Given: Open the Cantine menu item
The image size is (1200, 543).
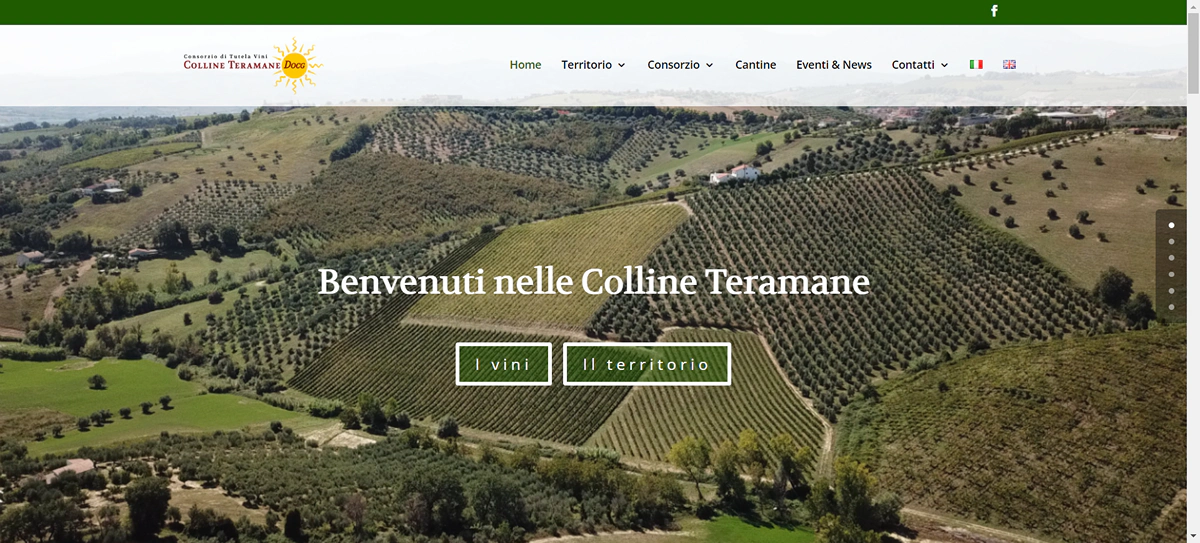Looking at the screenshot, I should pyautogui.click(x=755, y=64).
